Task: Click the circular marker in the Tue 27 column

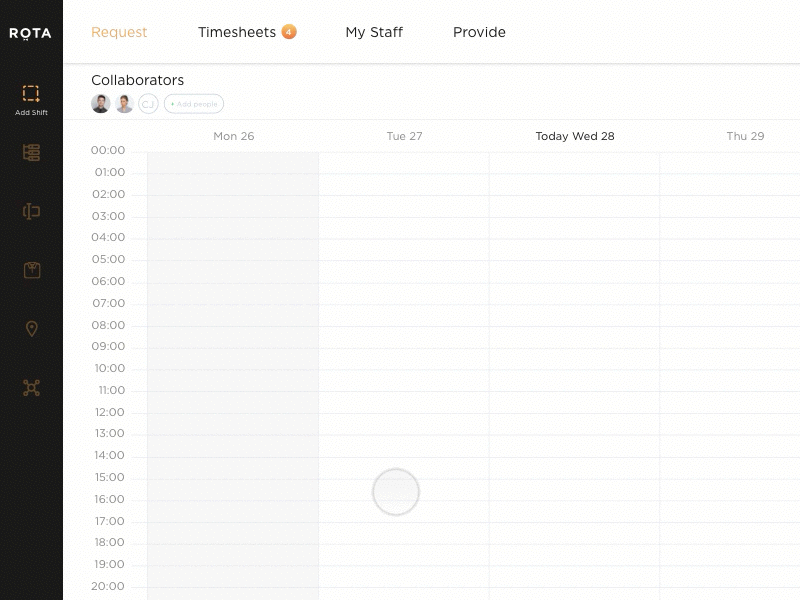Action: (x=396, y=492)
